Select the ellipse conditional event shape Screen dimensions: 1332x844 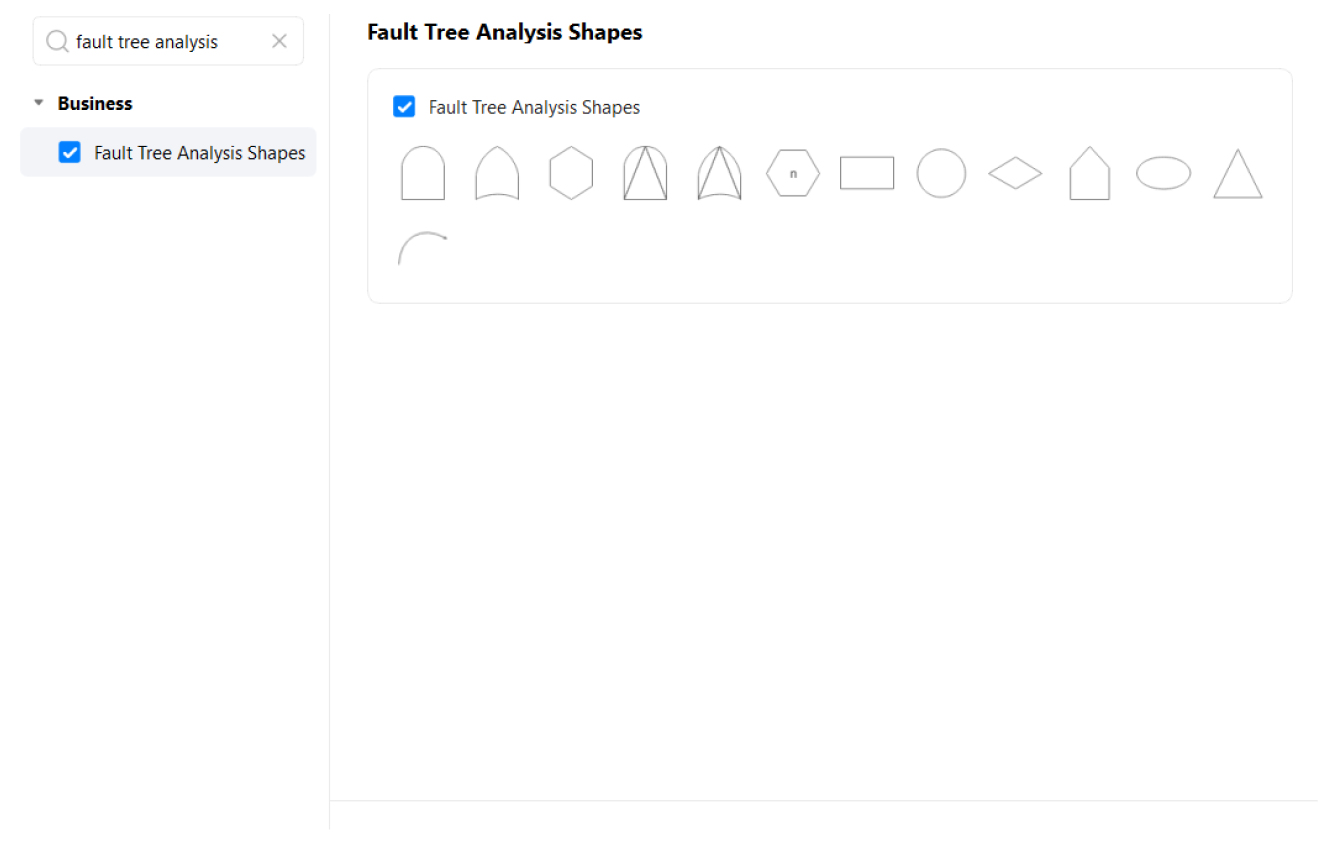coord(1163,173)
